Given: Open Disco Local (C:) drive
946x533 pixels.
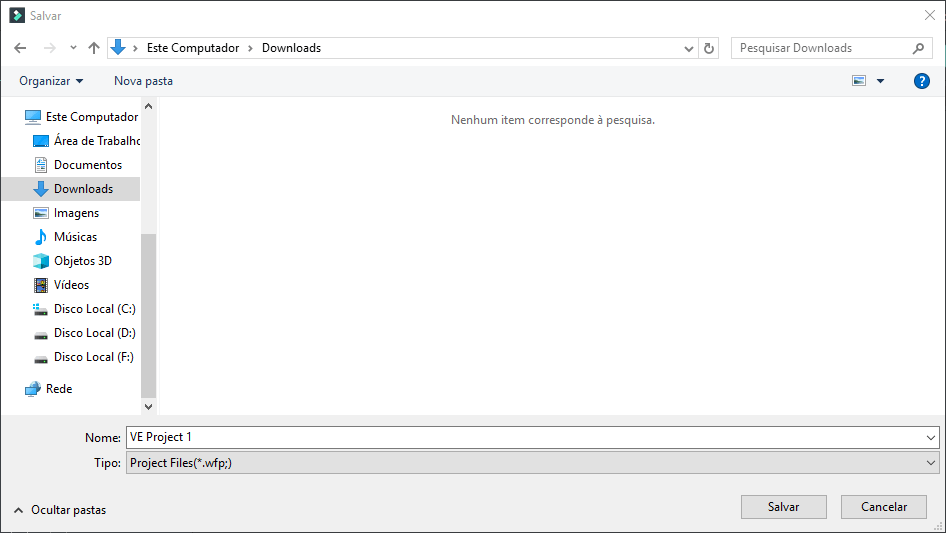Looking at the screenshot, I should click(95, 309).
